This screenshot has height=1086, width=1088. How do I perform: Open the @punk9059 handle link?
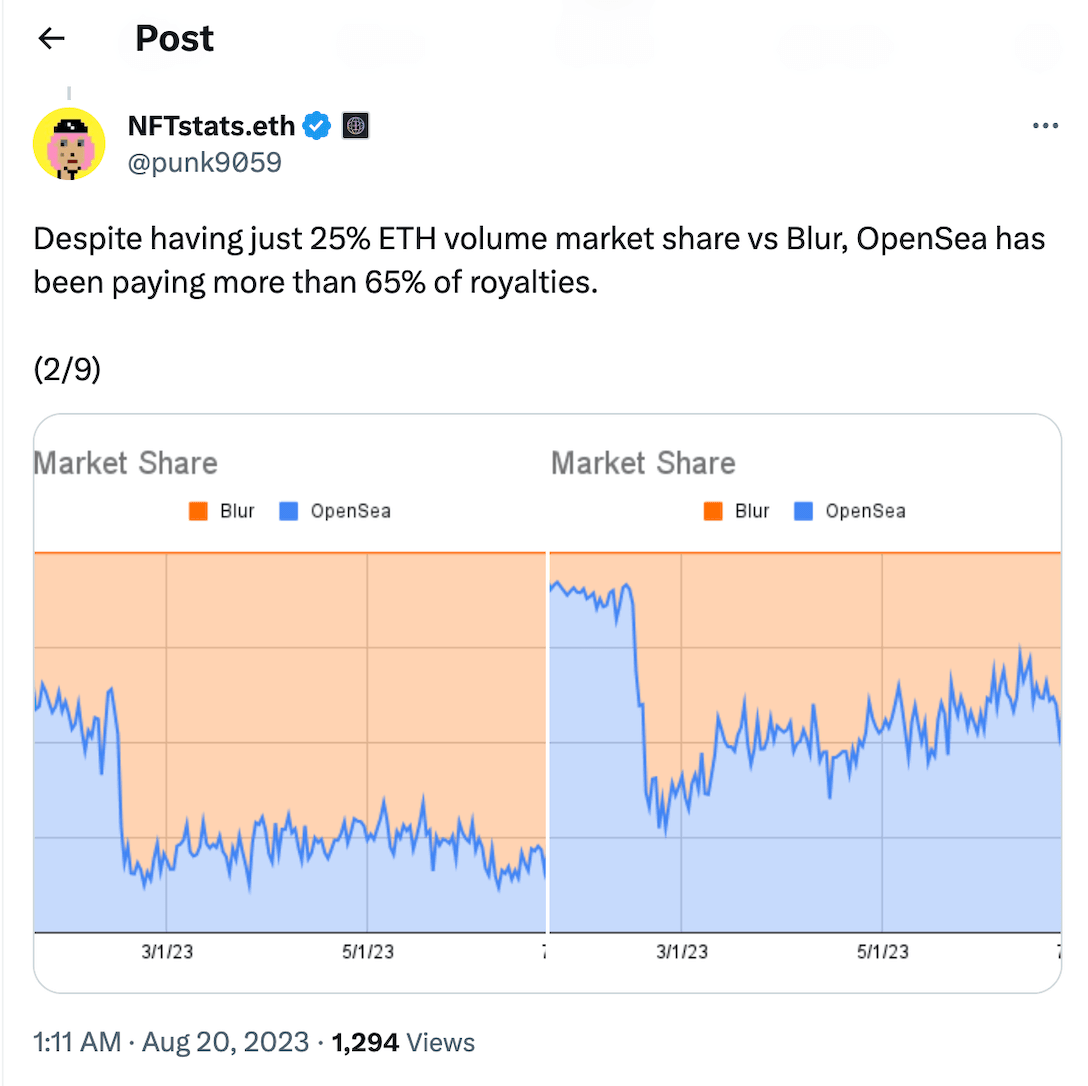[205, 162]
